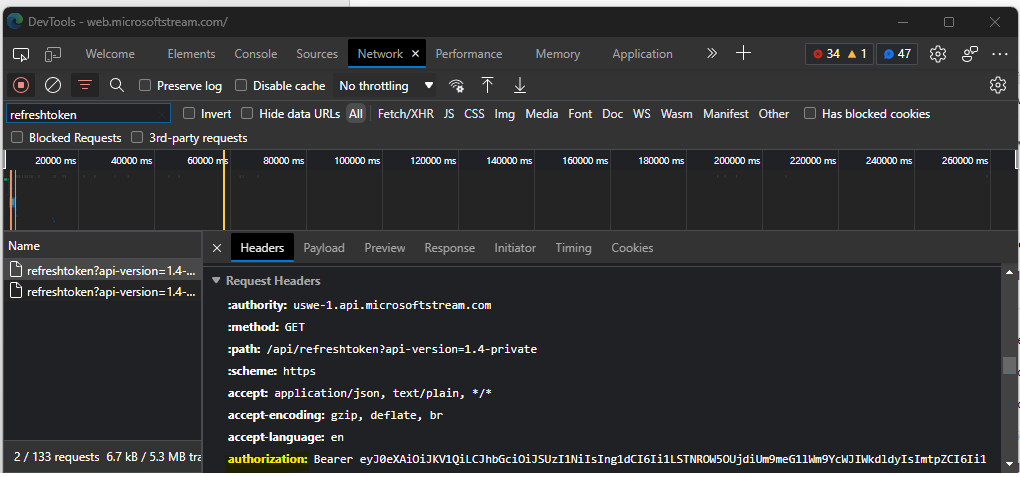
Task: Filter requests by Wasm
Action: point(677,114)
